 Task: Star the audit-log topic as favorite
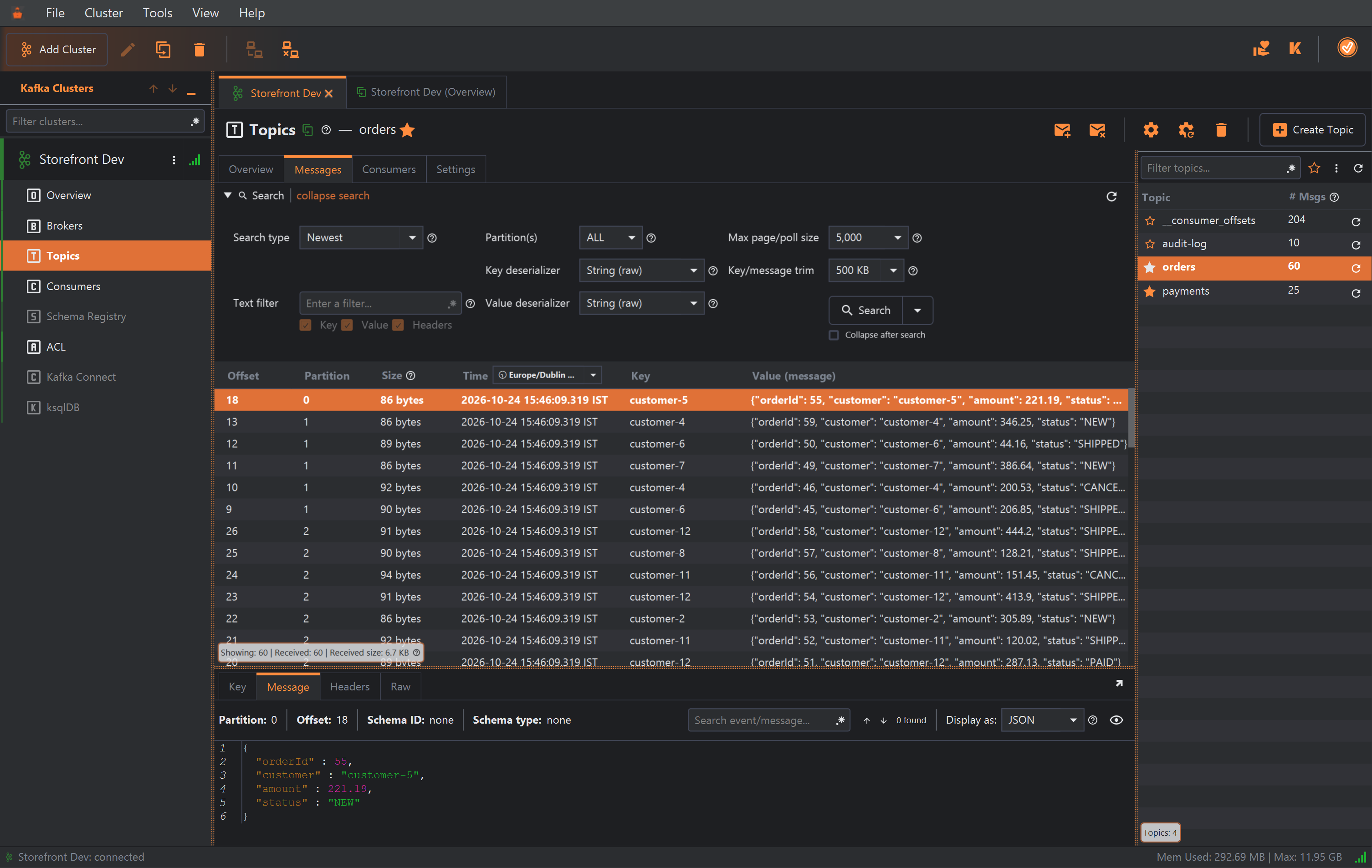[x=1150, y=244]
